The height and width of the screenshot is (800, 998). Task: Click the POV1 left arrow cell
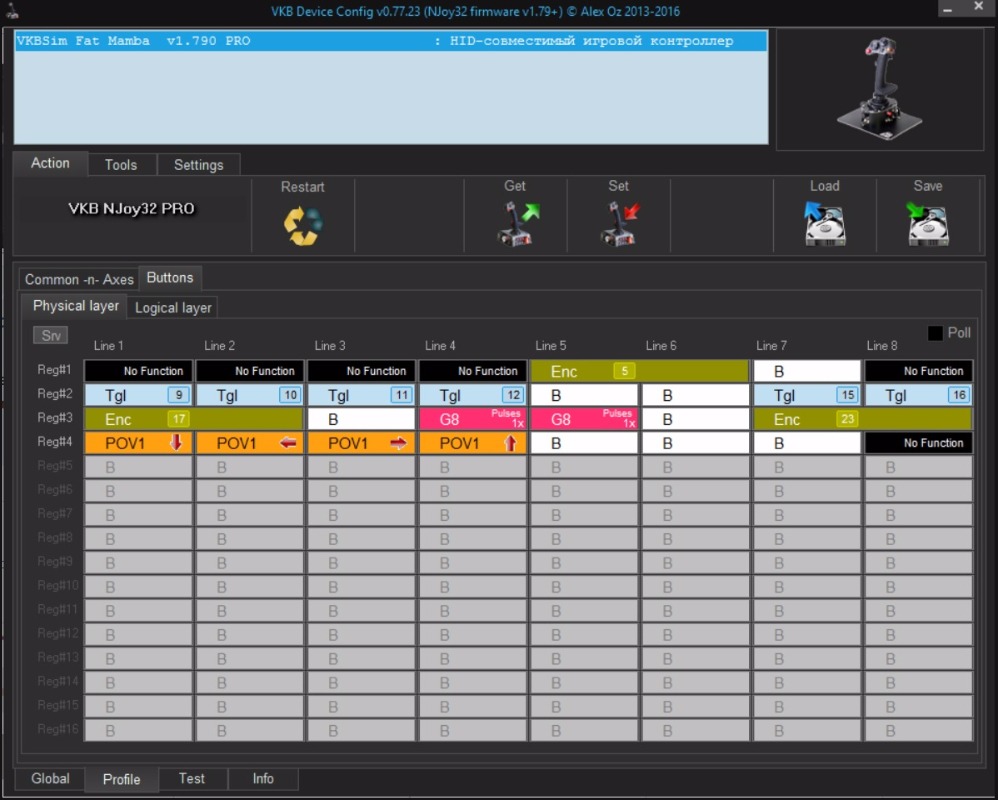(x=250, y=443)
